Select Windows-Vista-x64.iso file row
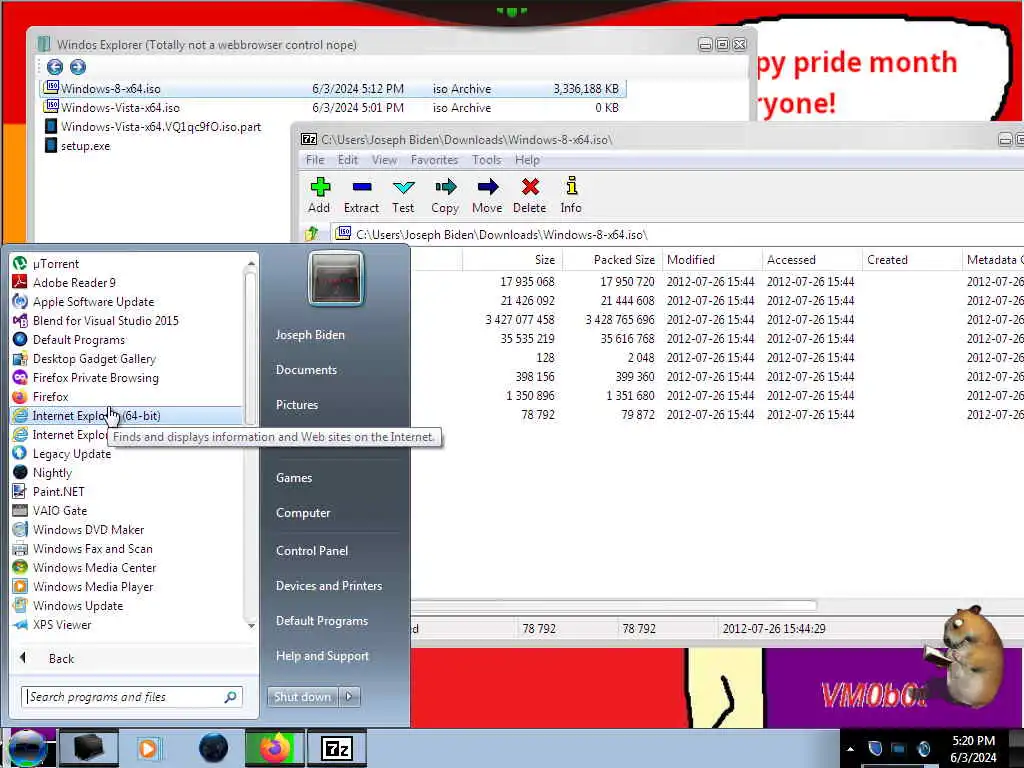Screen dimensions: 1024x768 pos(332,108)
